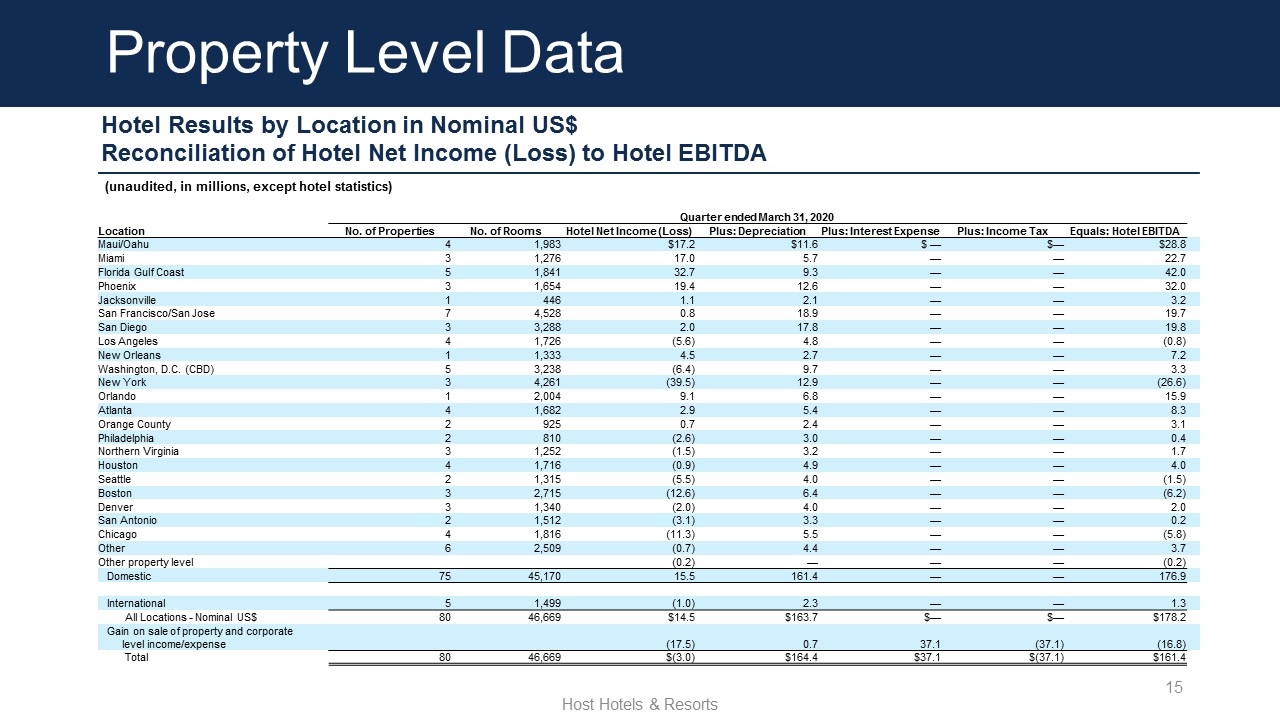
Task: Select the 'Phoenix' row label
Action: 117,286
